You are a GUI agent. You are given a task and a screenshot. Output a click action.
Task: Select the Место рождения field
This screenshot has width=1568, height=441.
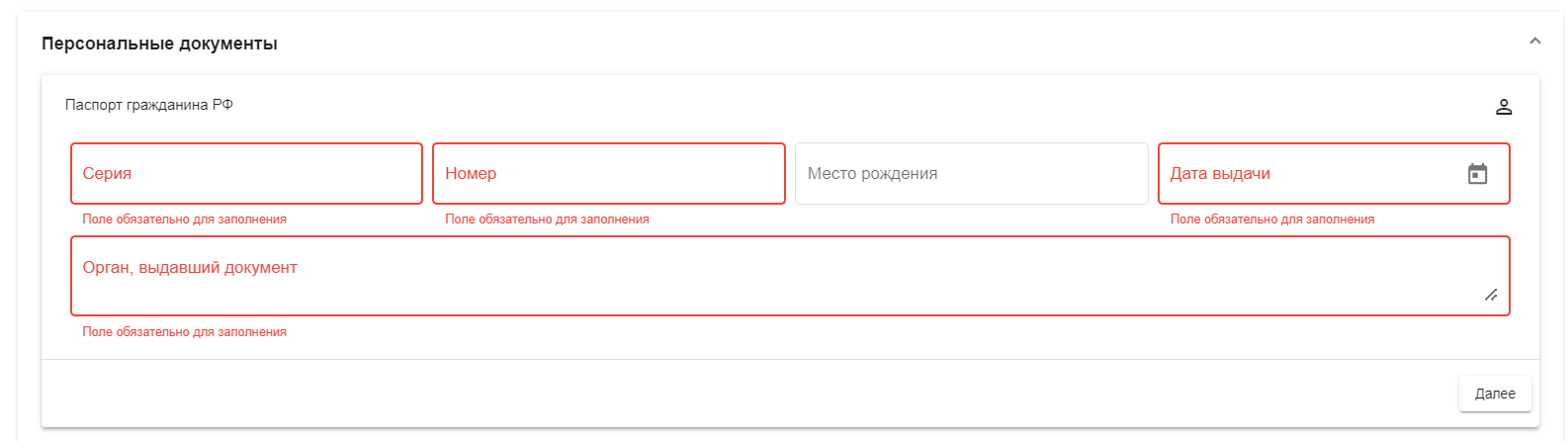pyautogui.click(x=972, y=174)
